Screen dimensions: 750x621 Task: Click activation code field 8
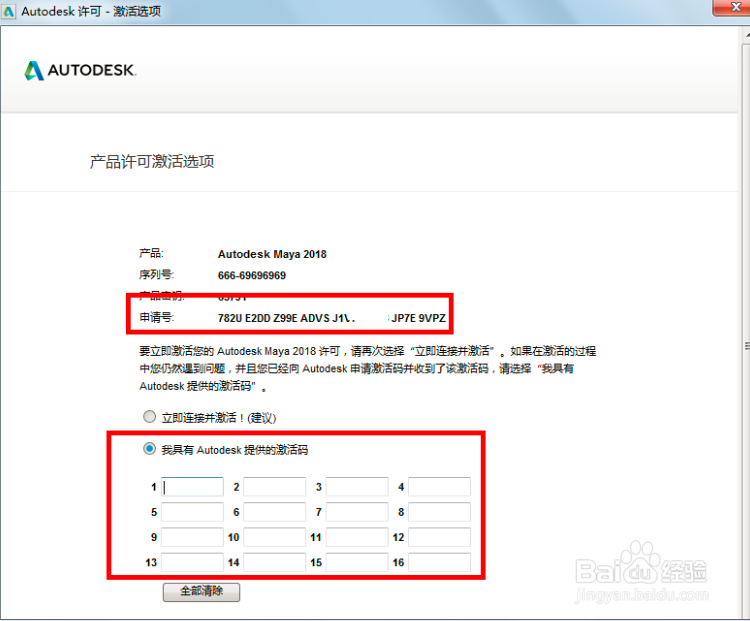[439, 512]
